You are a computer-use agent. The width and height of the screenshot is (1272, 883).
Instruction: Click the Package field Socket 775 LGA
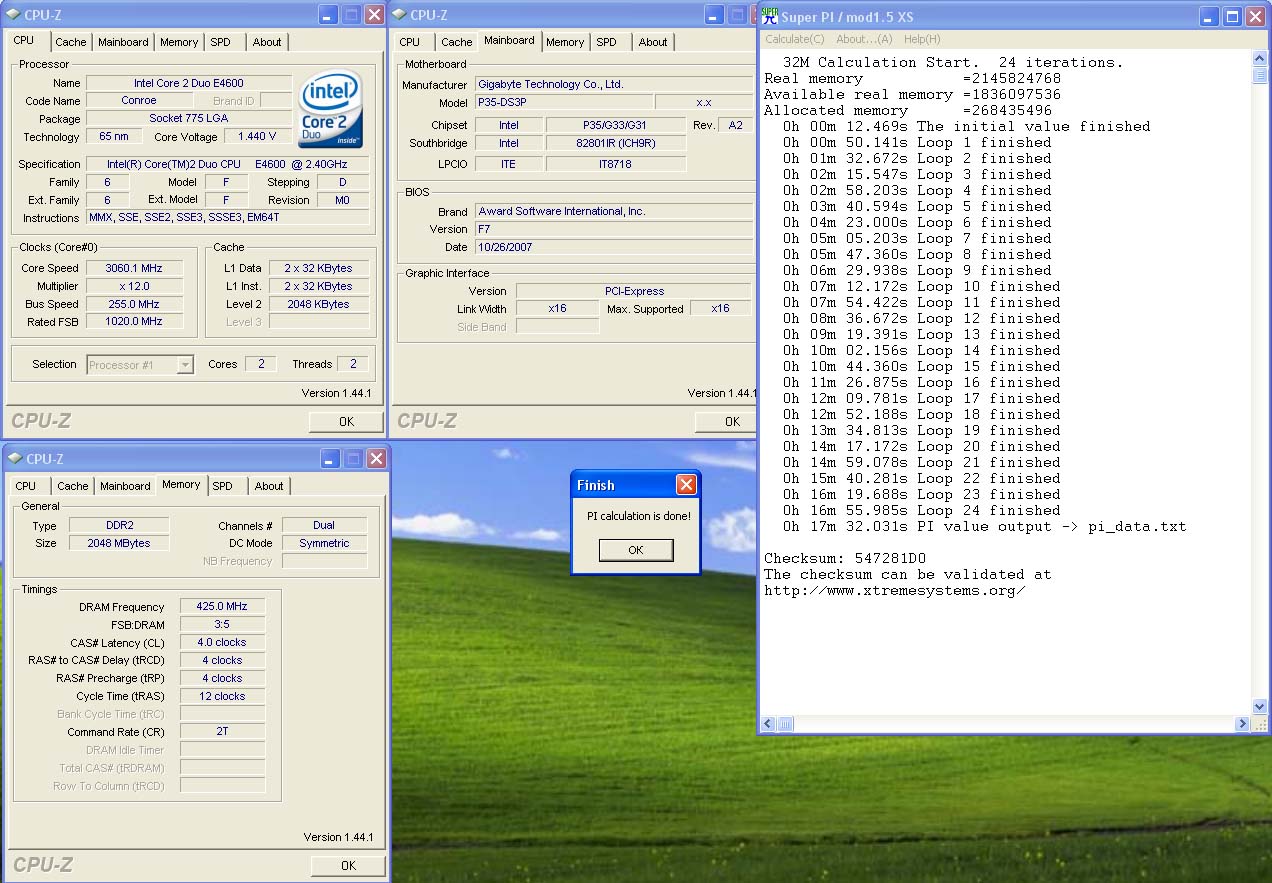188,119
